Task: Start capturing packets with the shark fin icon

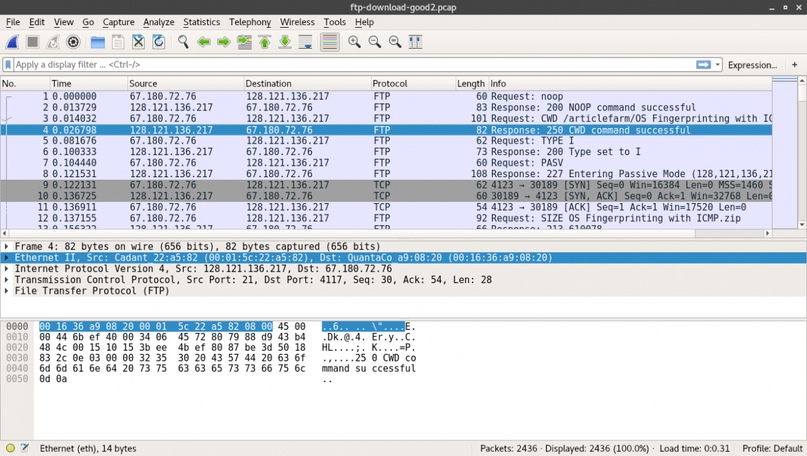Action: (13, 42)
